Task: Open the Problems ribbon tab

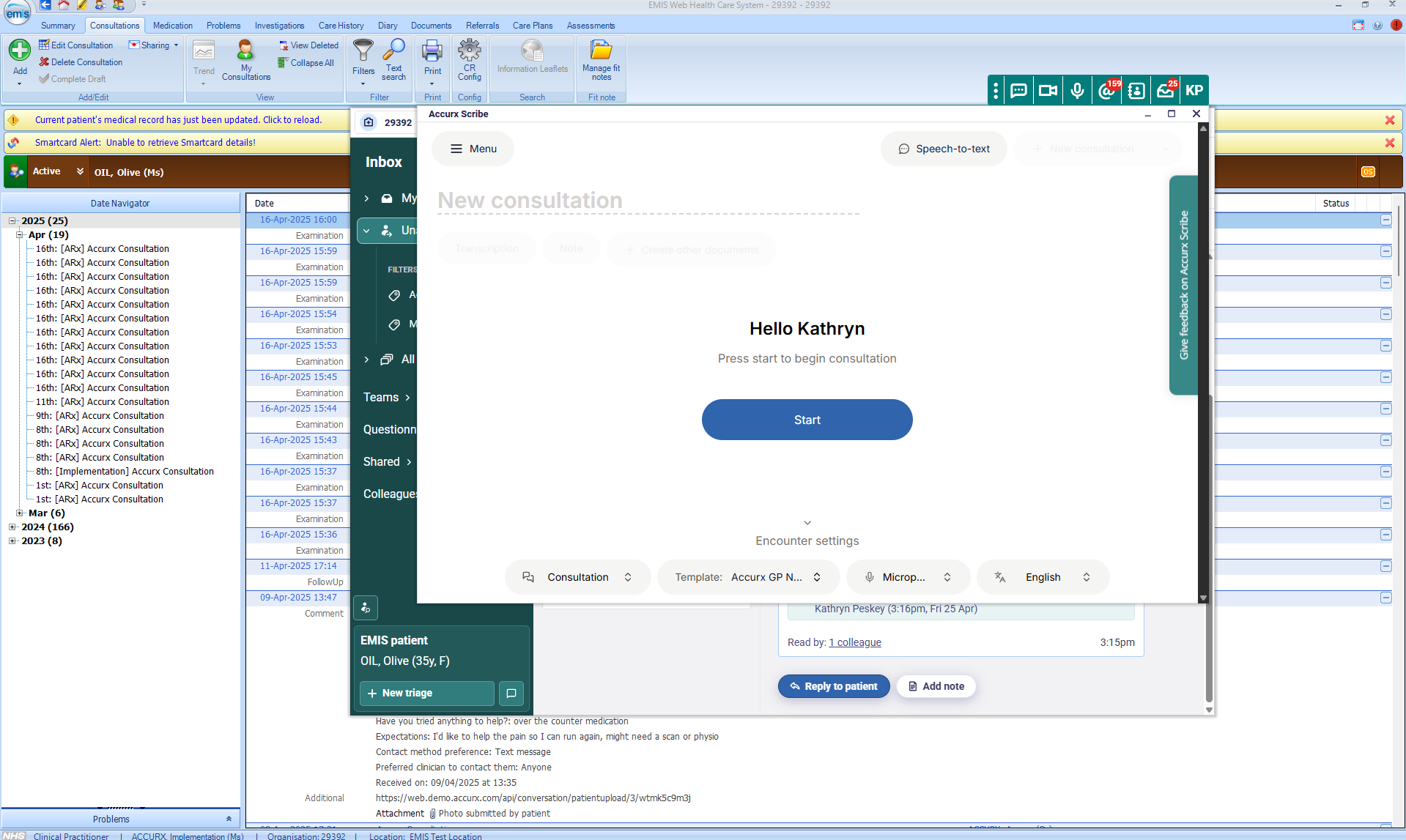Action: 223,26
